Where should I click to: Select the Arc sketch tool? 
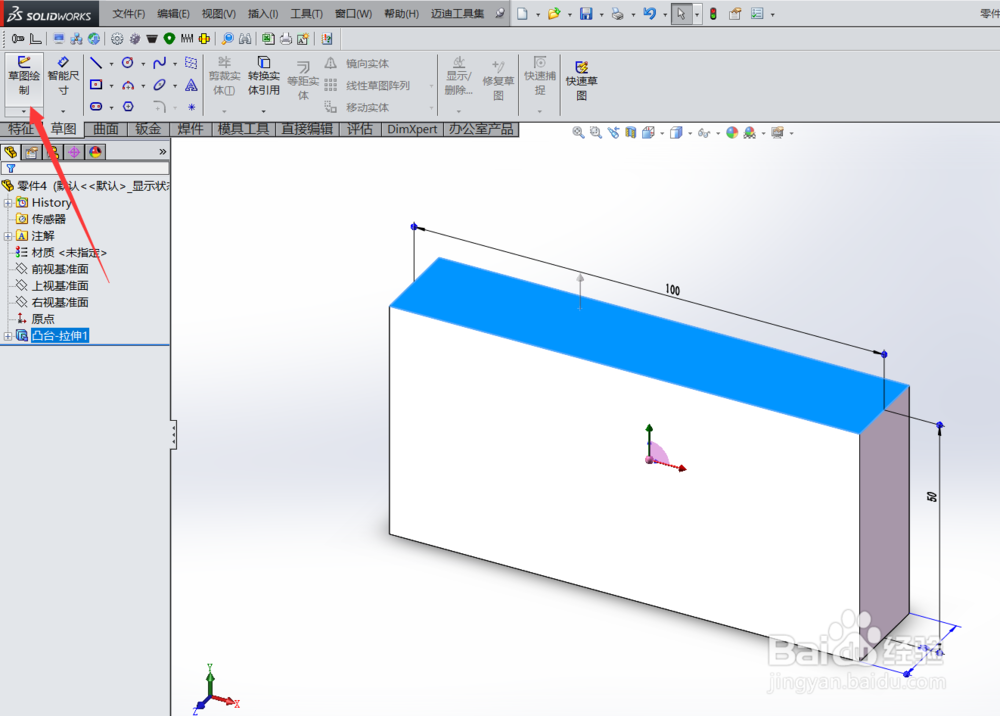pos(128,85)
